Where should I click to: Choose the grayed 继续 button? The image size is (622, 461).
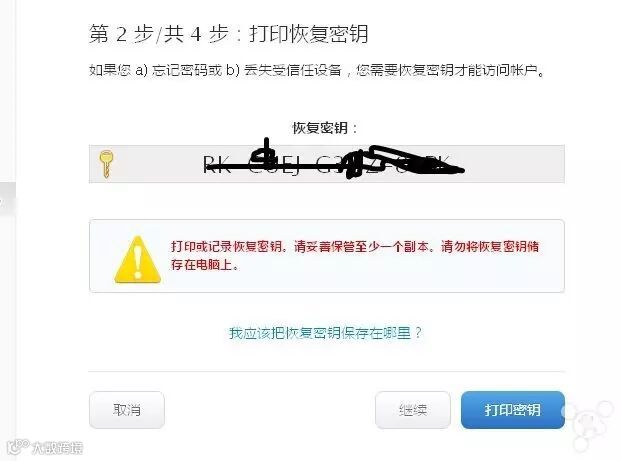point(413,410)
